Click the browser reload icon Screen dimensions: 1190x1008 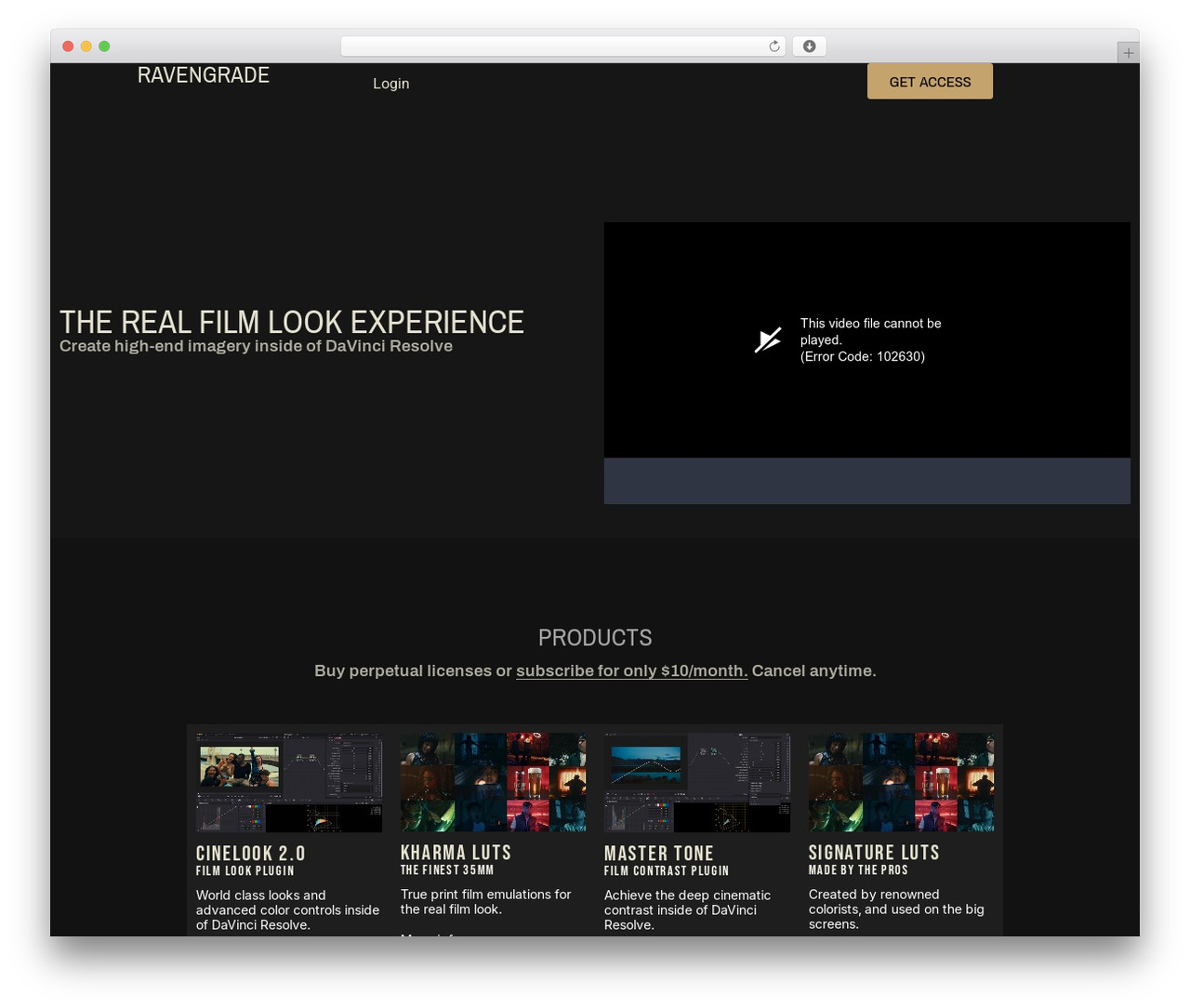coord(773,46)
